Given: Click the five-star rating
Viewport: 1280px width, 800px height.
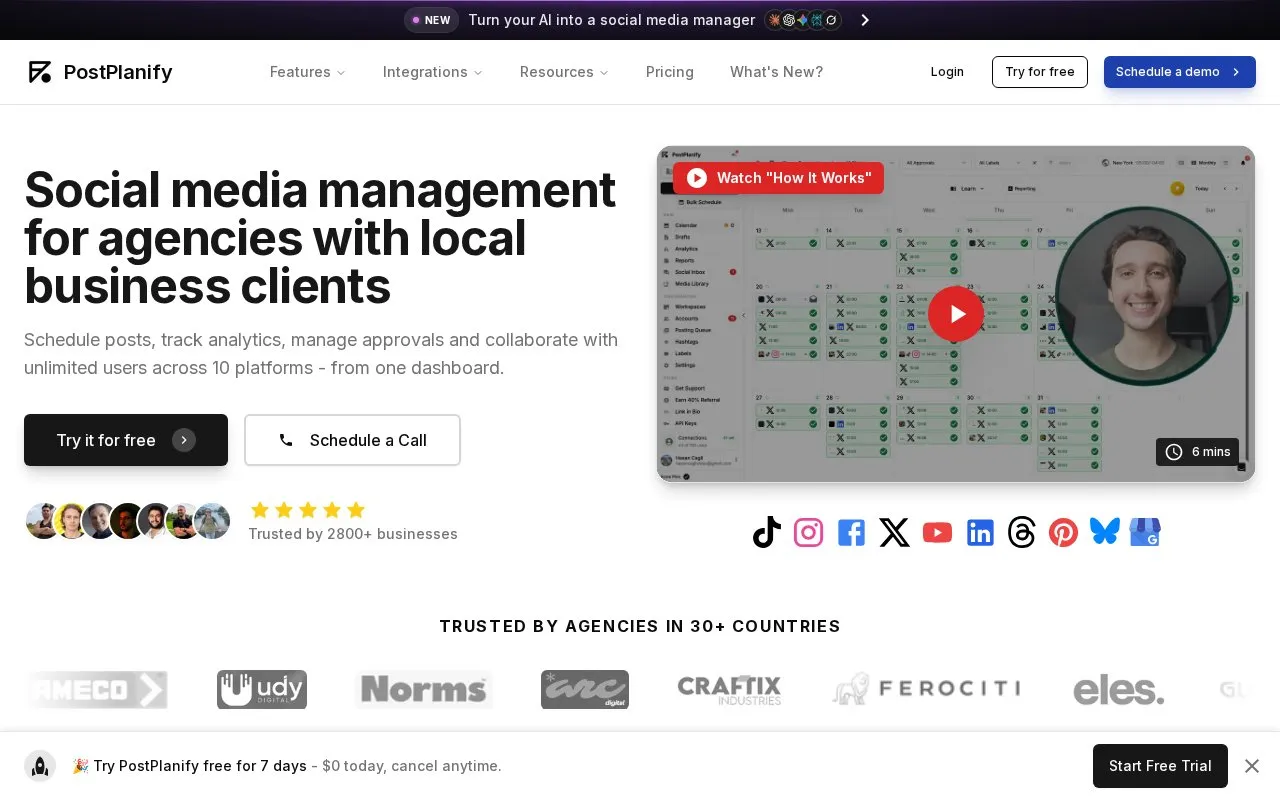Looking at the screenshot, I should (308, 510).
